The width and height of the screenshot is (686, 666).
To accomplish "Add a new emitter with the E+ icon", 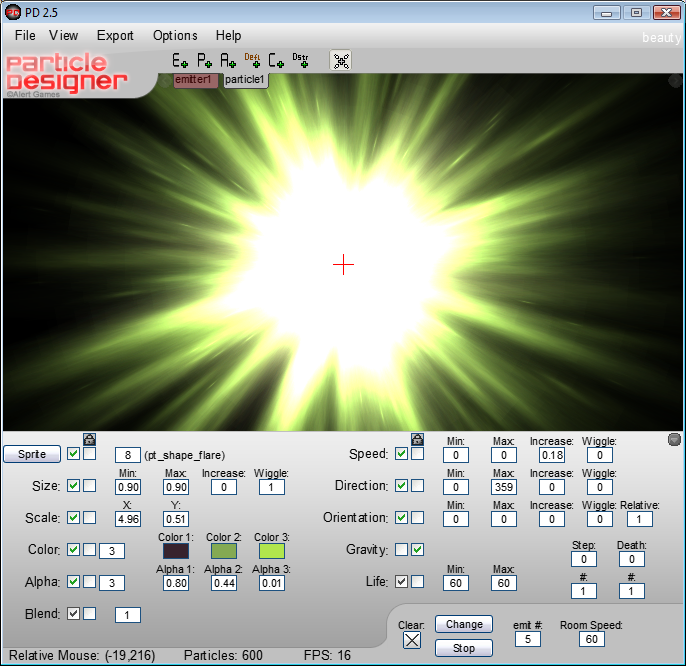I will [x=180, y=60].
